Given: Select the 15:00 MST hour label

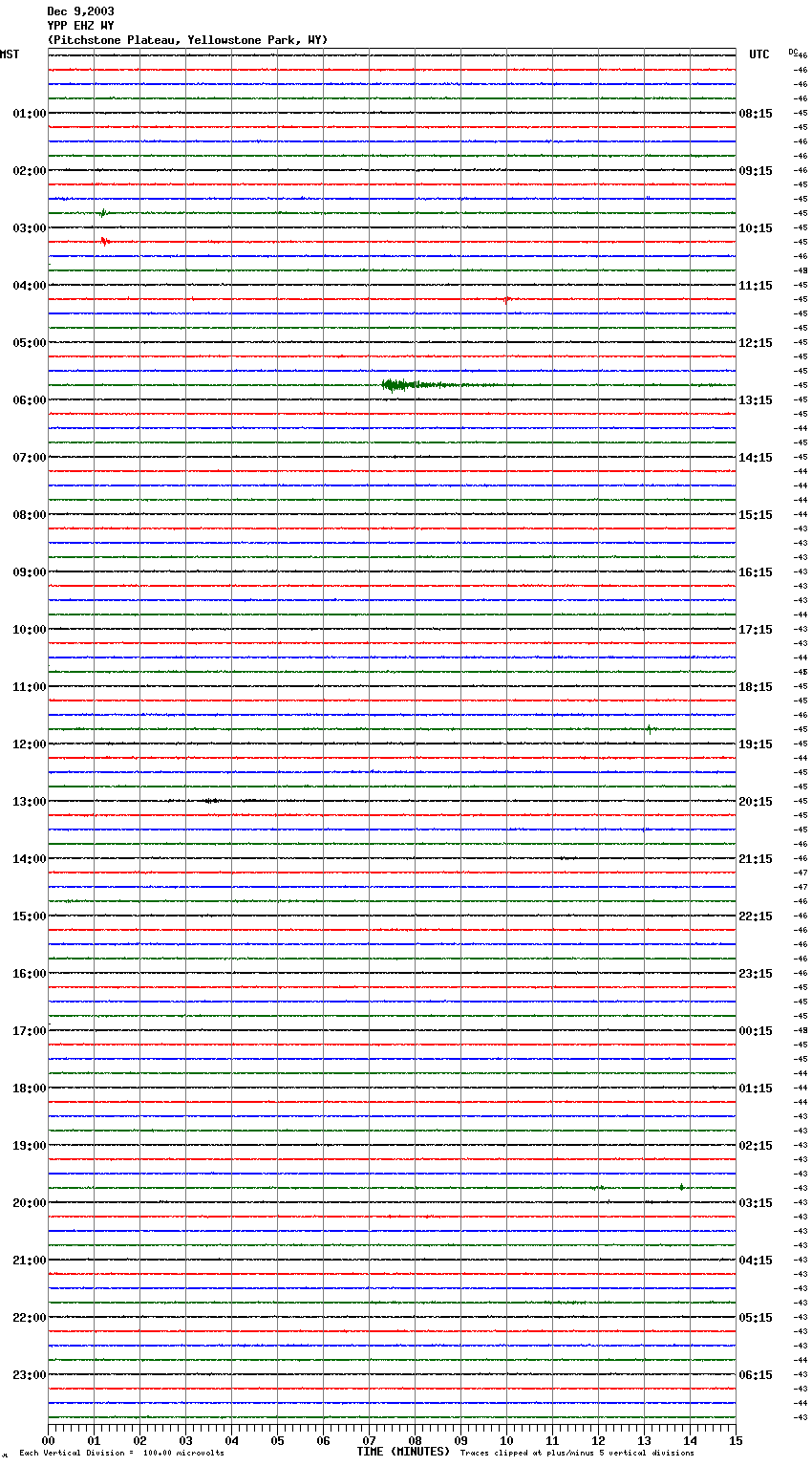Looking at the screenshot, I should click(x=30, y=916).
